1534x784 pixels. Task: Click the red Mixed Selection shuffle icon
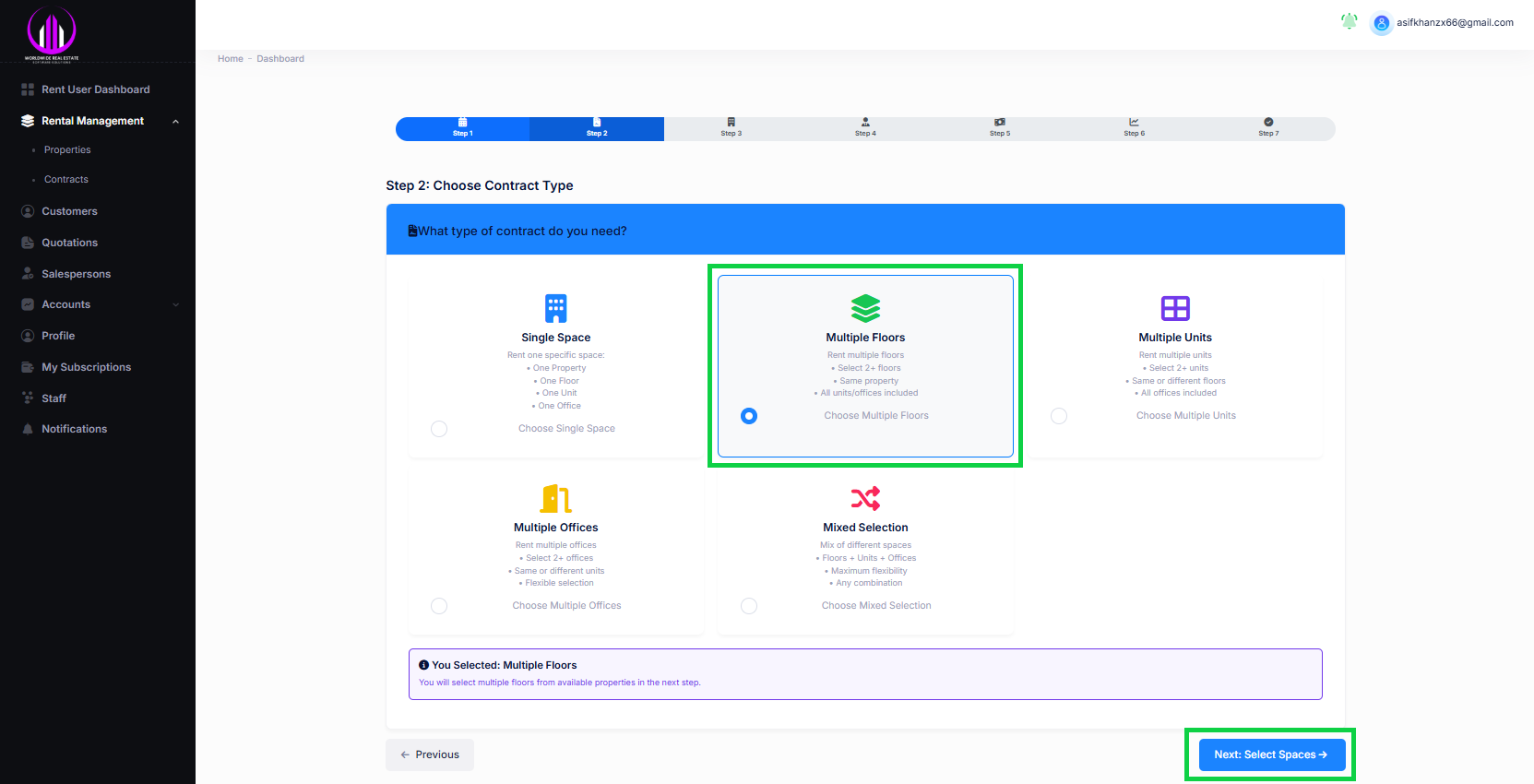(x=865, y=498)
